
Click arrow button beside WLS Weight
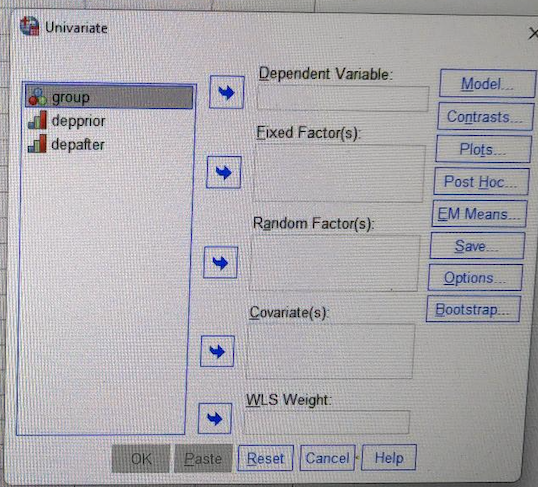pos(215,418)
